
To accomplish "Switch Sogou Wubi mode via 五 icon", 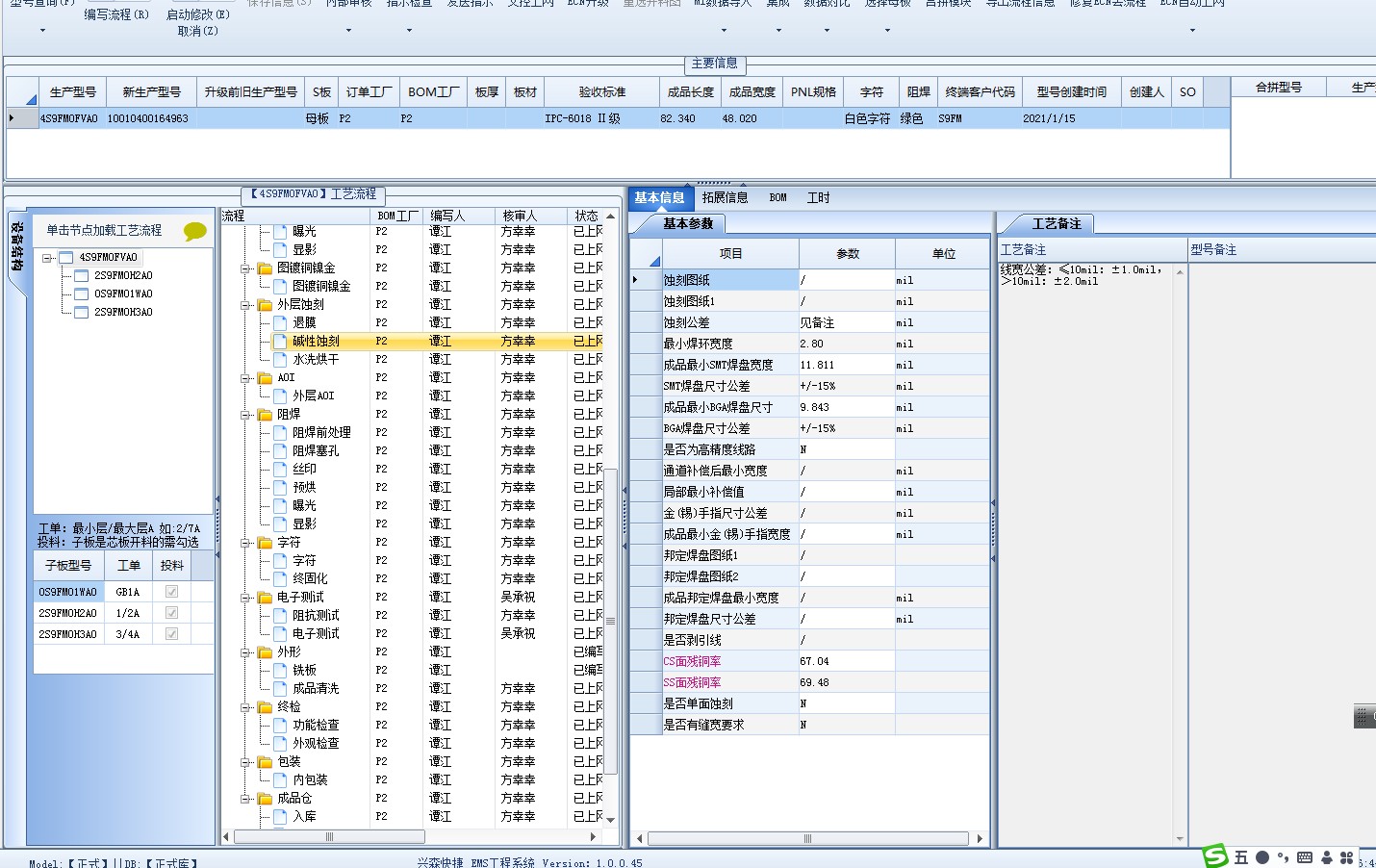I will pos(1241,857).
